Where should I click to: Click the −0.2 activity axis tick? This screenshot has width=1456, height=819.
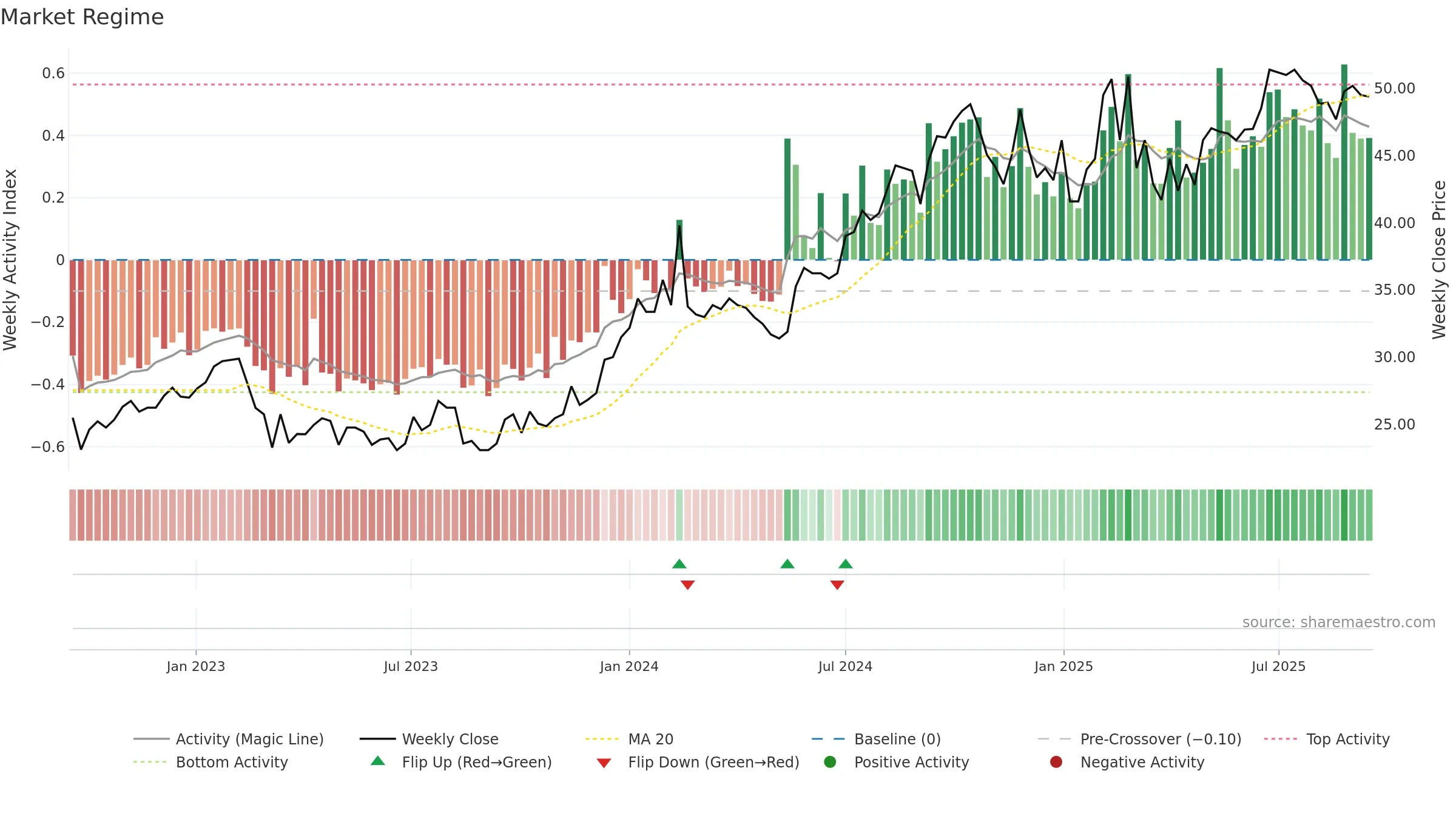tap(48, 322)
